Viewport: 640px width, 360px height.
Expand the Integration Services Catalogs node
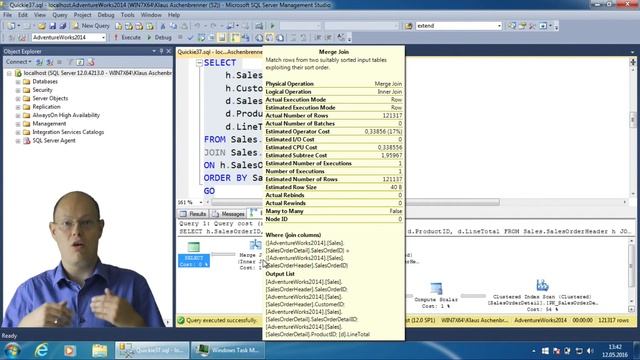(x=18, y=132)
